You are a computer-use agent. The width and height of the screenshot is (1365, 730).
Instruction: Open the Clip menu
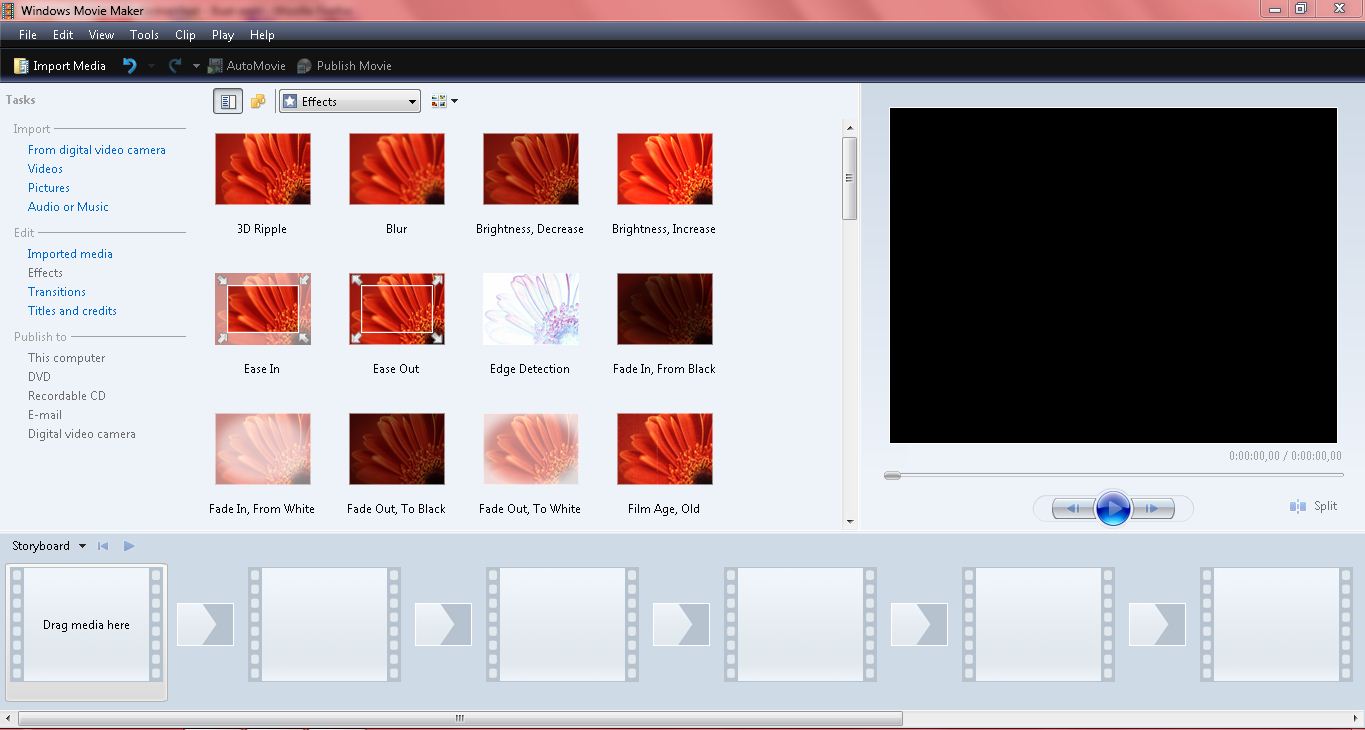click(x=185, y=34)
